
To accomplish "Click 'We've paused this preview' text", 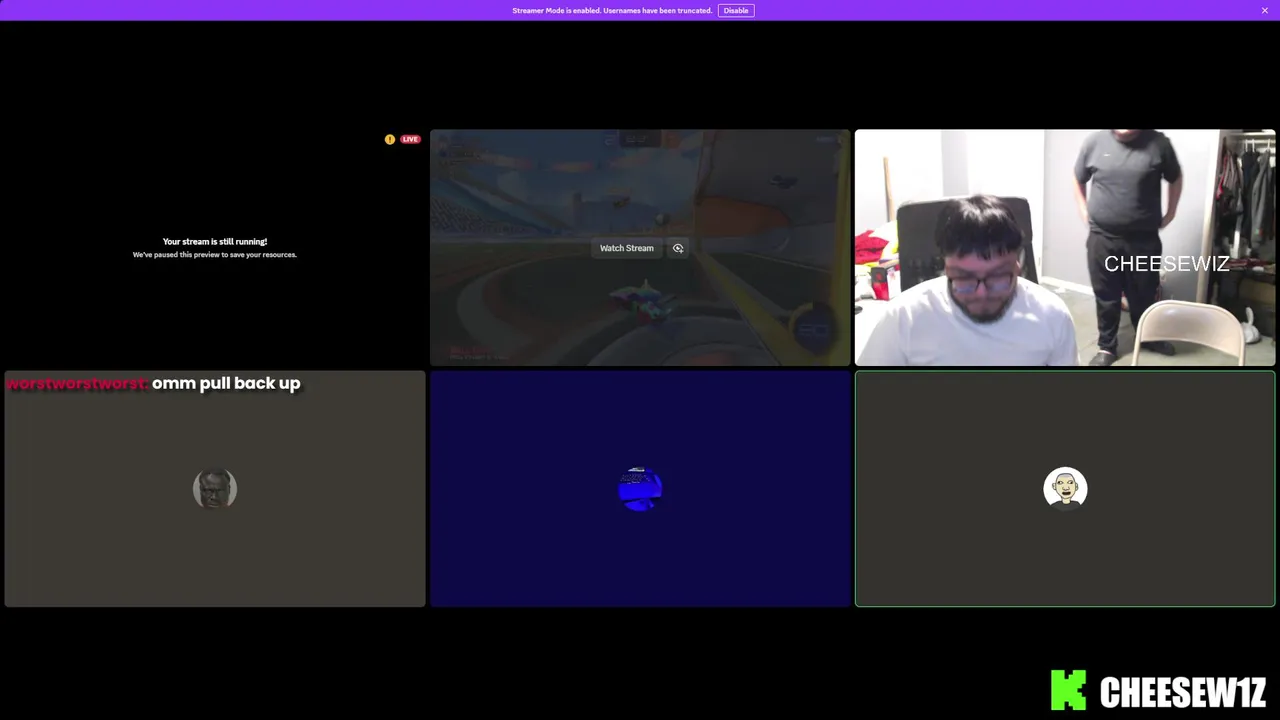I will [215, 255].
